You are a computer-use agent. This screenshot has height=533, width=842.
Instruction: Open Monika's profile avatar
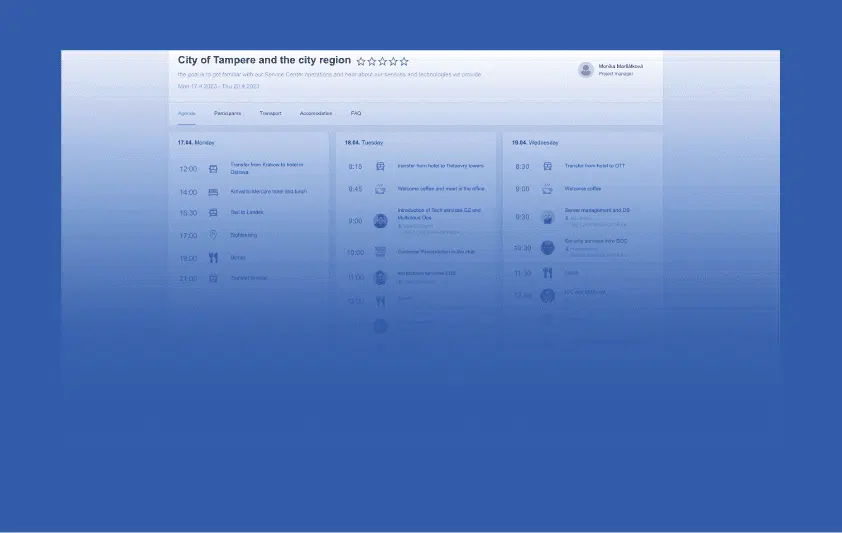pyautogui.click(x=586, y=70)
